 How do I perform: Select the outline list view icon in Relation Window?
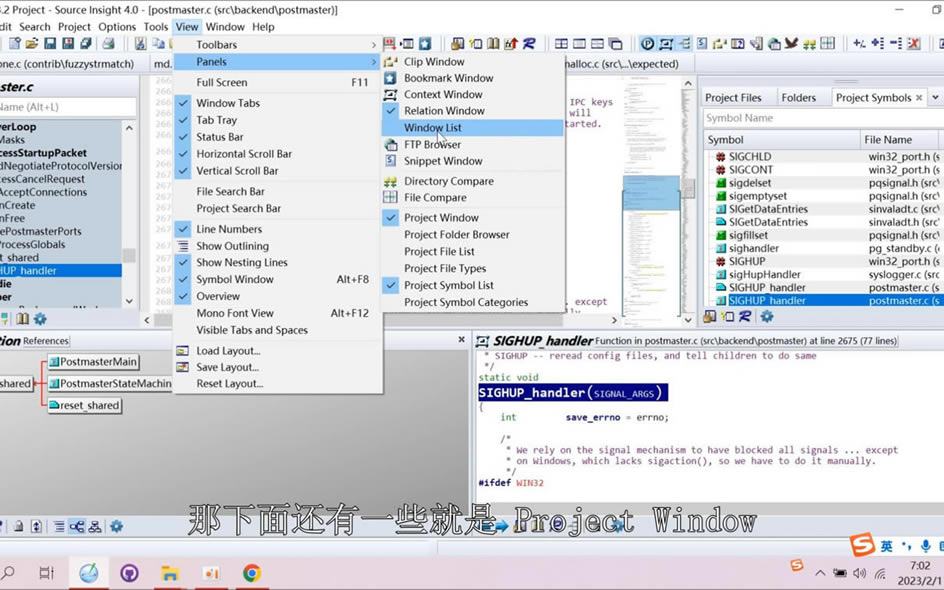(x=59, y=527)
